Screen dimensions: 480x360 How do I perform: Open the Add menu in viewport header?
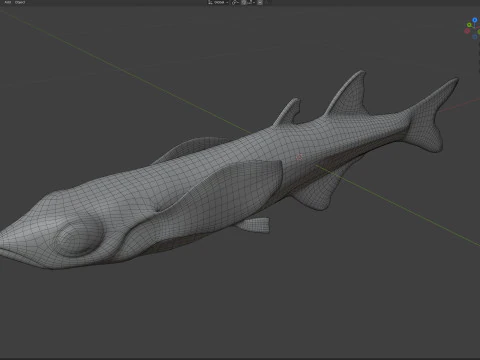click(x=7, y=2)
